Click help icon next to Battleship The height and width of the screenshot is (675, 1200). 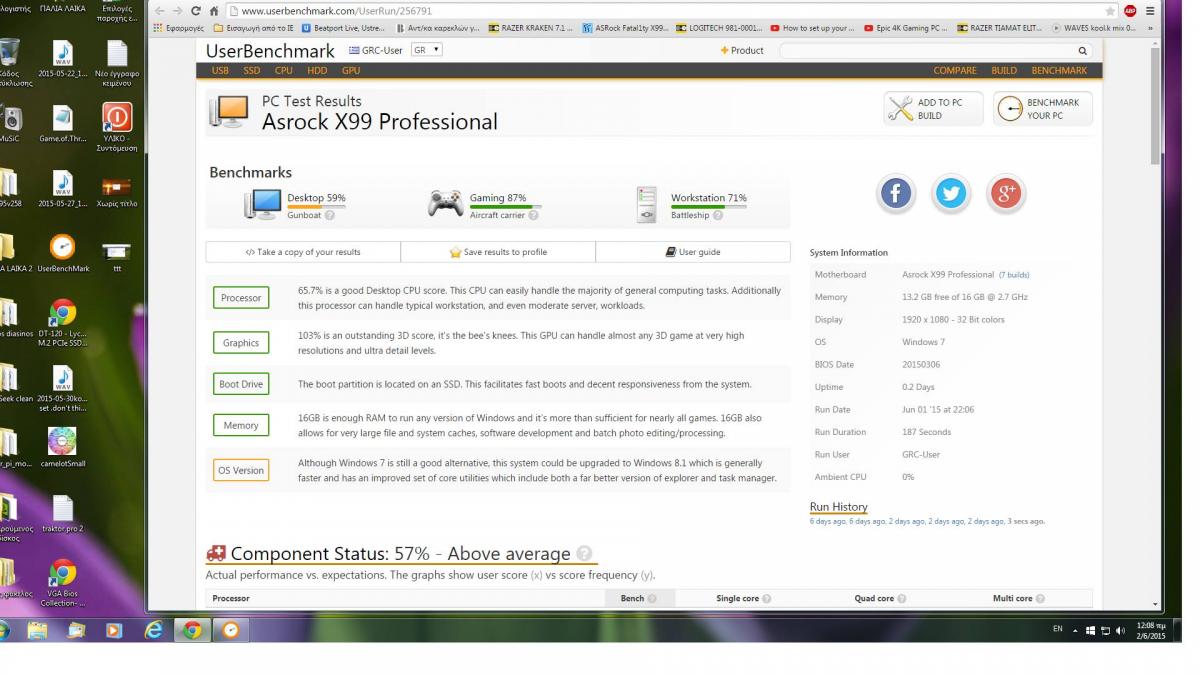pyautogui.click(x=718, y=215)
